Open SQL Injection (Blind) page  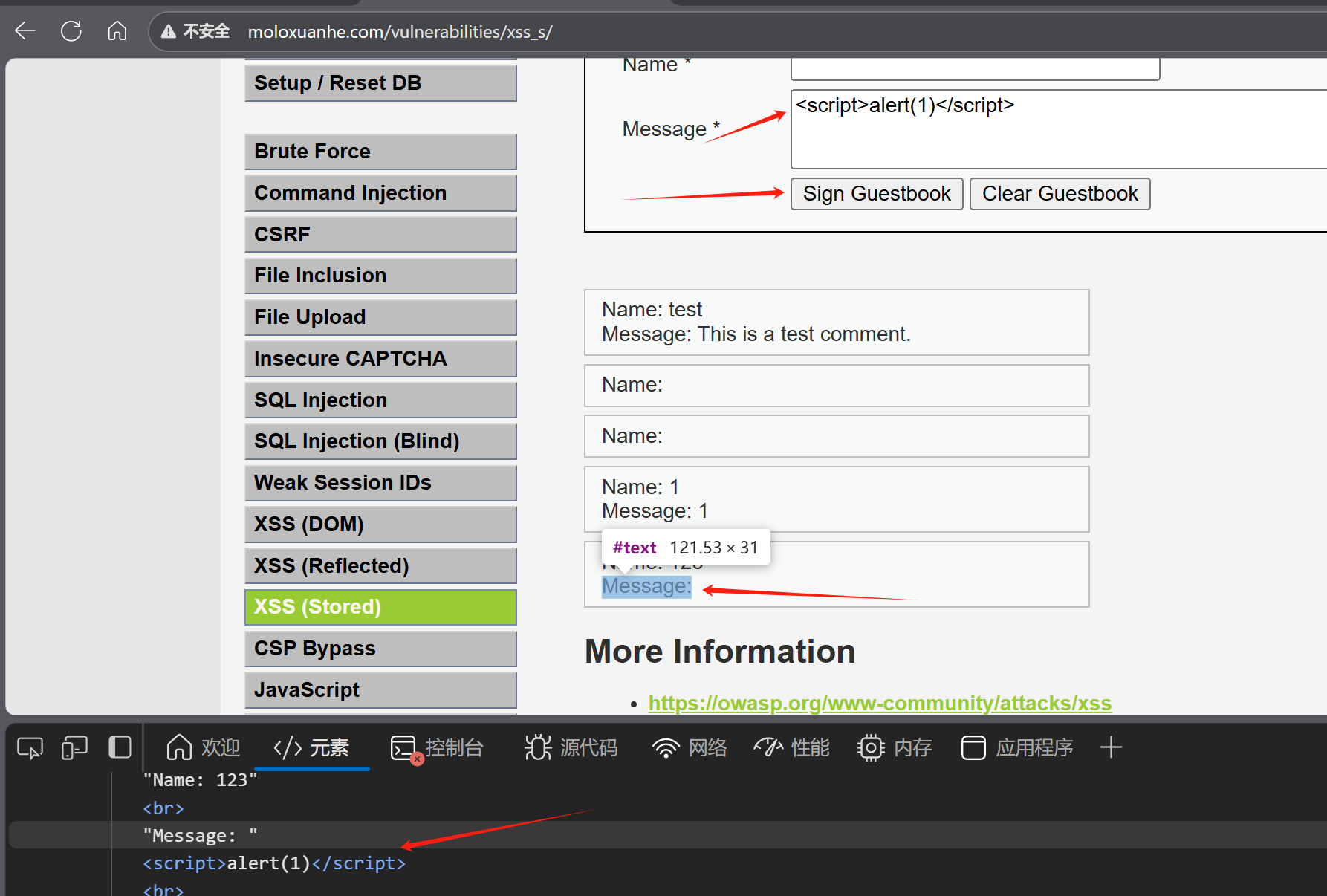(380, 441)
